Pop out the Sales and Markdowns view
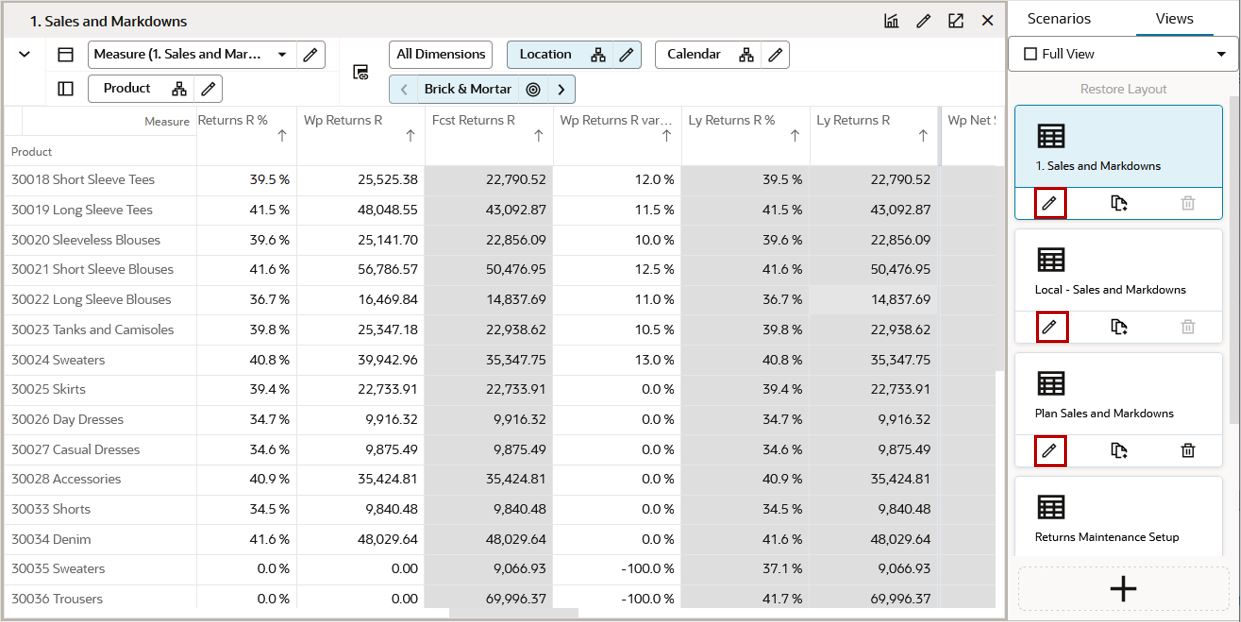This screenshot has width=1241, height=622. click(x=956, y=20)
